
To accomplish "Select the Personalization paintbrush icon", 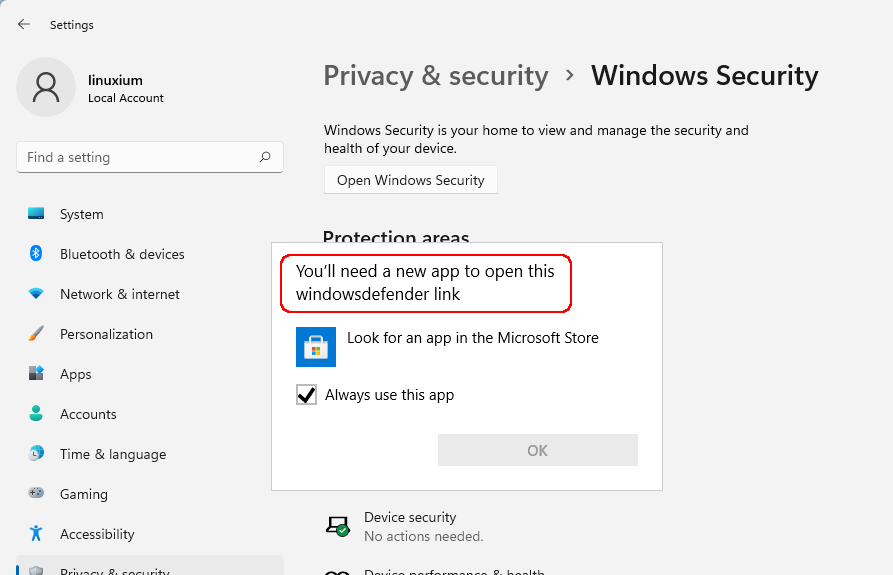I will [x=36, y=334].
